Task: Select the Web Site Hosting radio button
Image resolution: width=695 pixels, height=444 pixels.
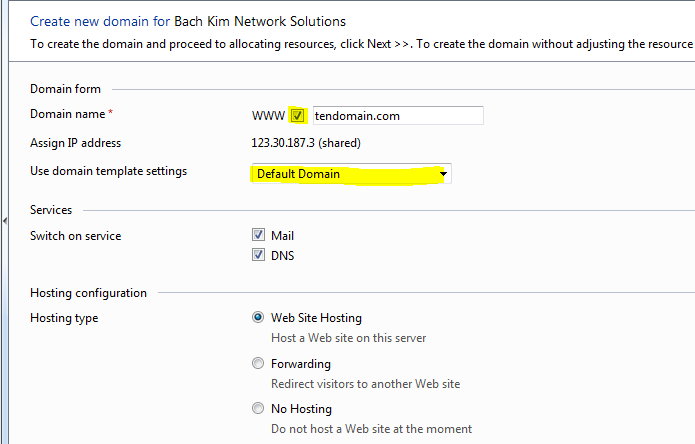Action: tap(259, 318)
